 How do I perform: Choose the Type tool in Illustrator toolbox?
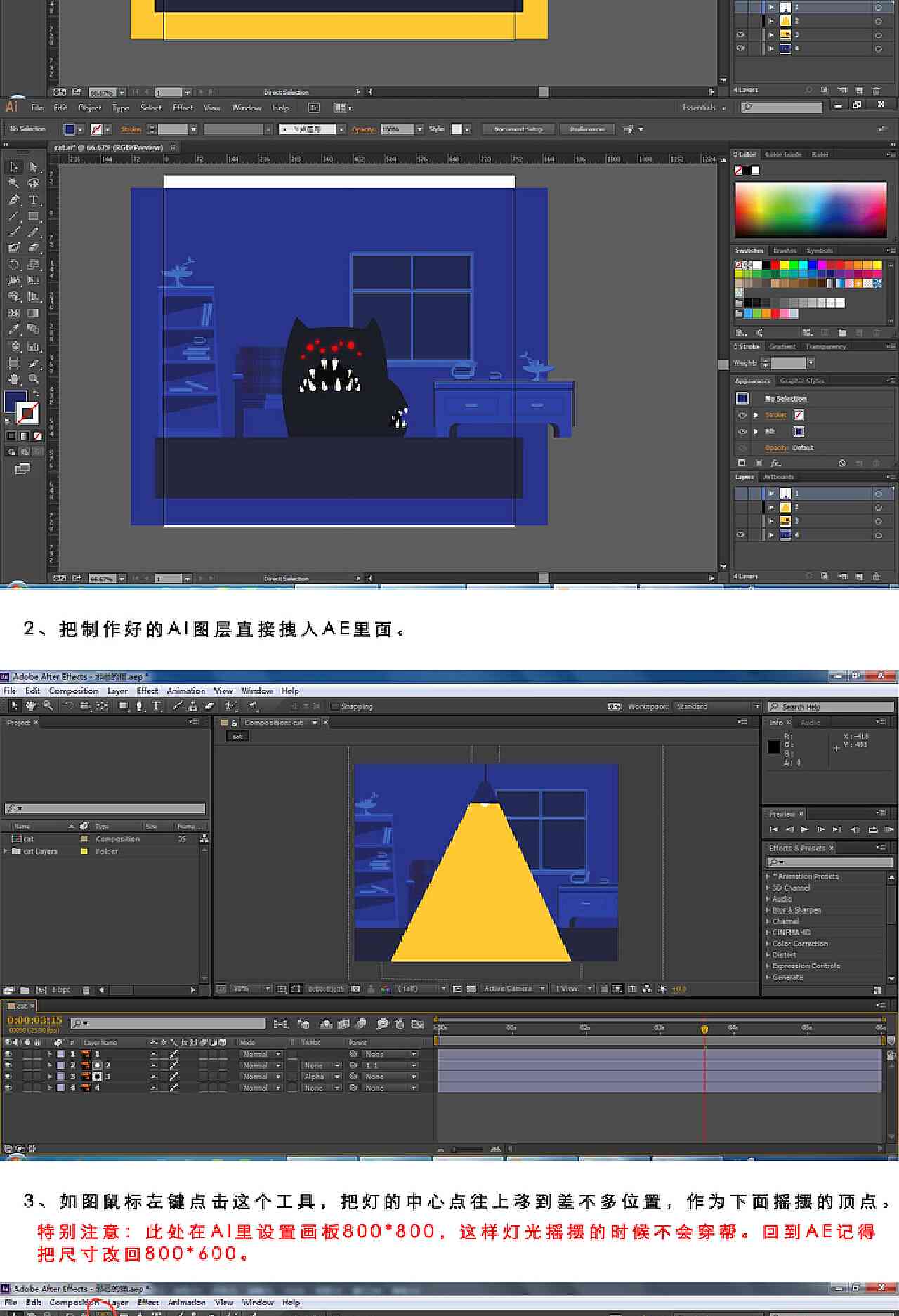point(33,200)
